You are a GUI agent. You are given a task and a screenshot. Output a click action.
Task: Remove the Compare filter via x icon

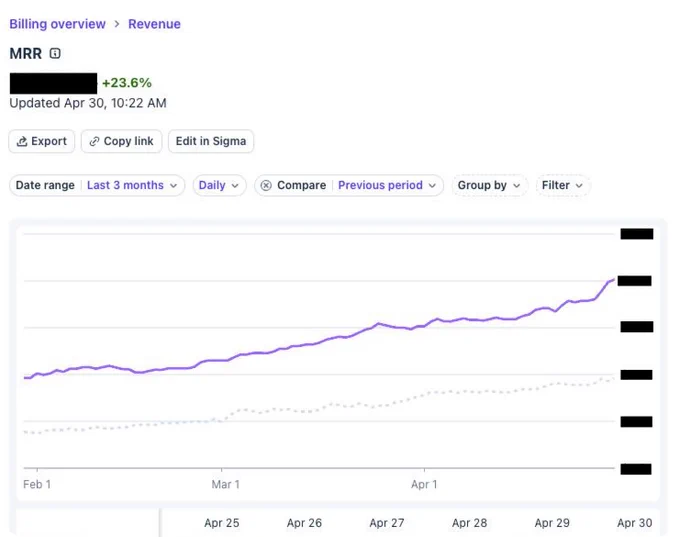coord(266,186)
